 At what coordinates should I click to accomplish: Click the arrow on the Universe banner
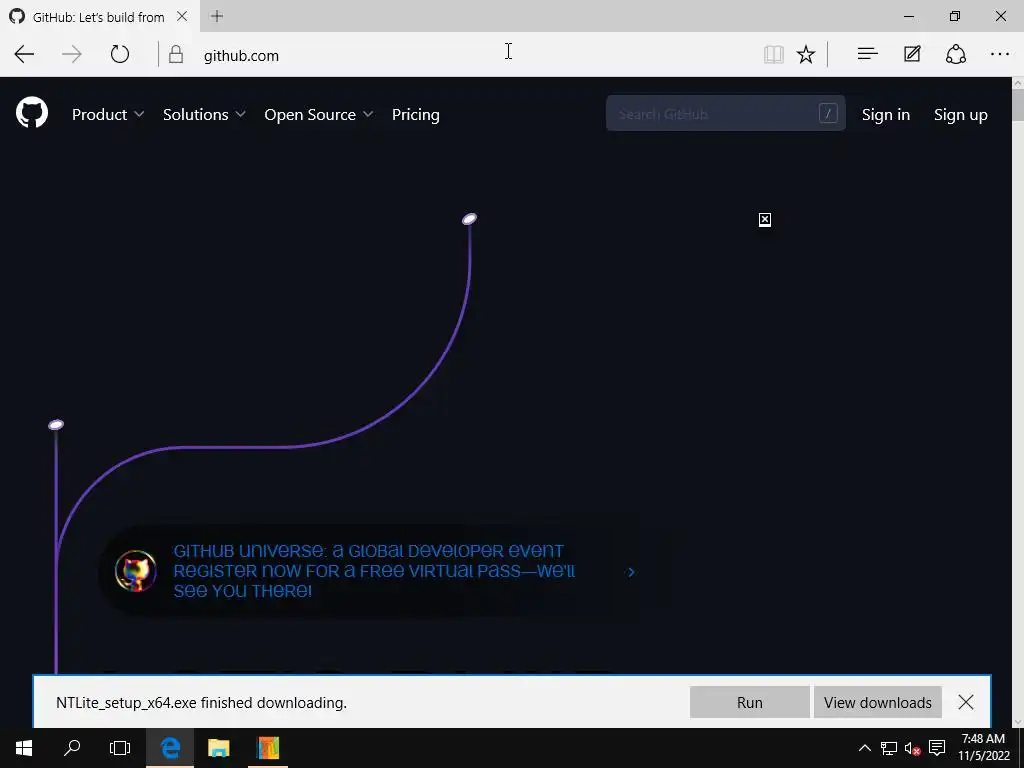coord(631,572)
